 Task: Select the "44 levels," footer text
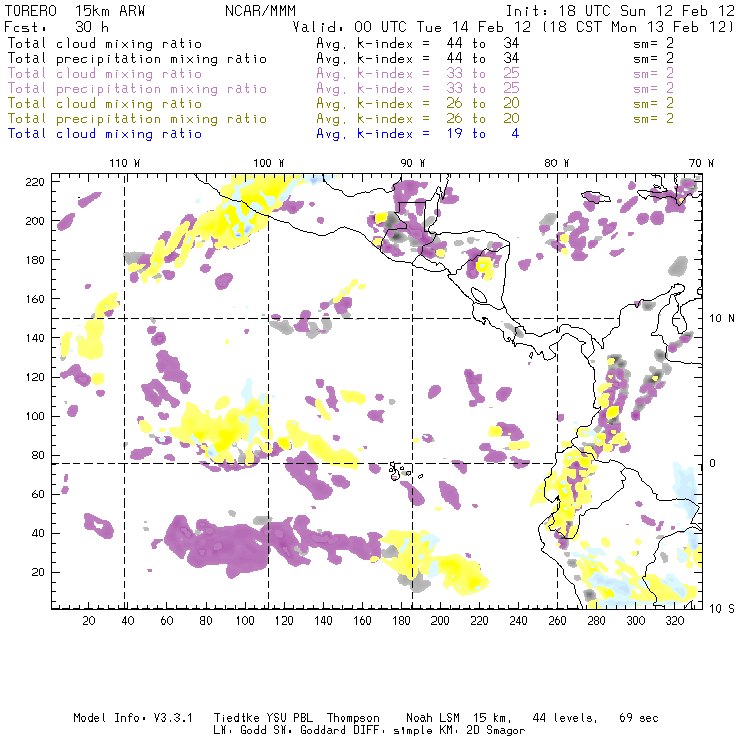(565, 718)
